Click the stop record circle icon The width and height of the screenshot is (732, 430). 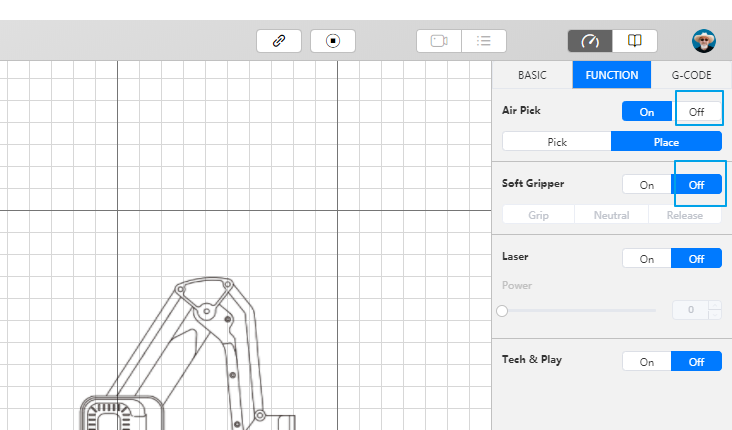click(333, 41)
